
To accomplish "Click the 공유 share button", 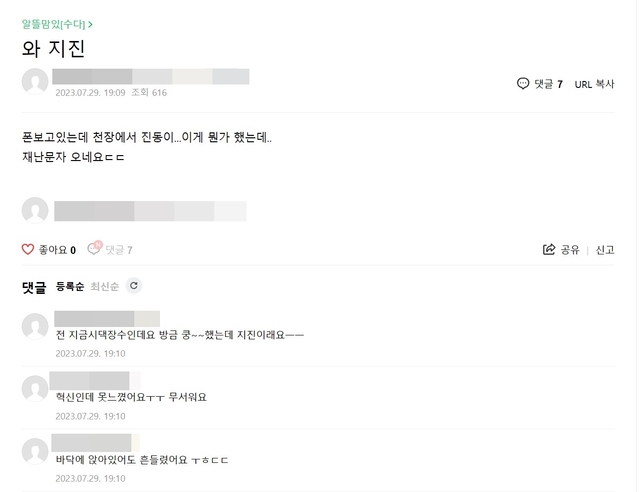I will [569, 249].
